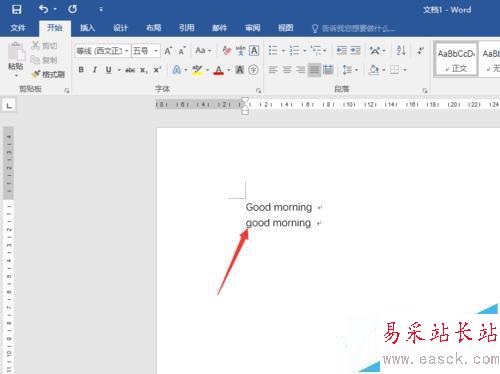This screenshot has width=500, height=374.
Task: Sort with the A-Z sort icon
Action: [x=401, y=51]
